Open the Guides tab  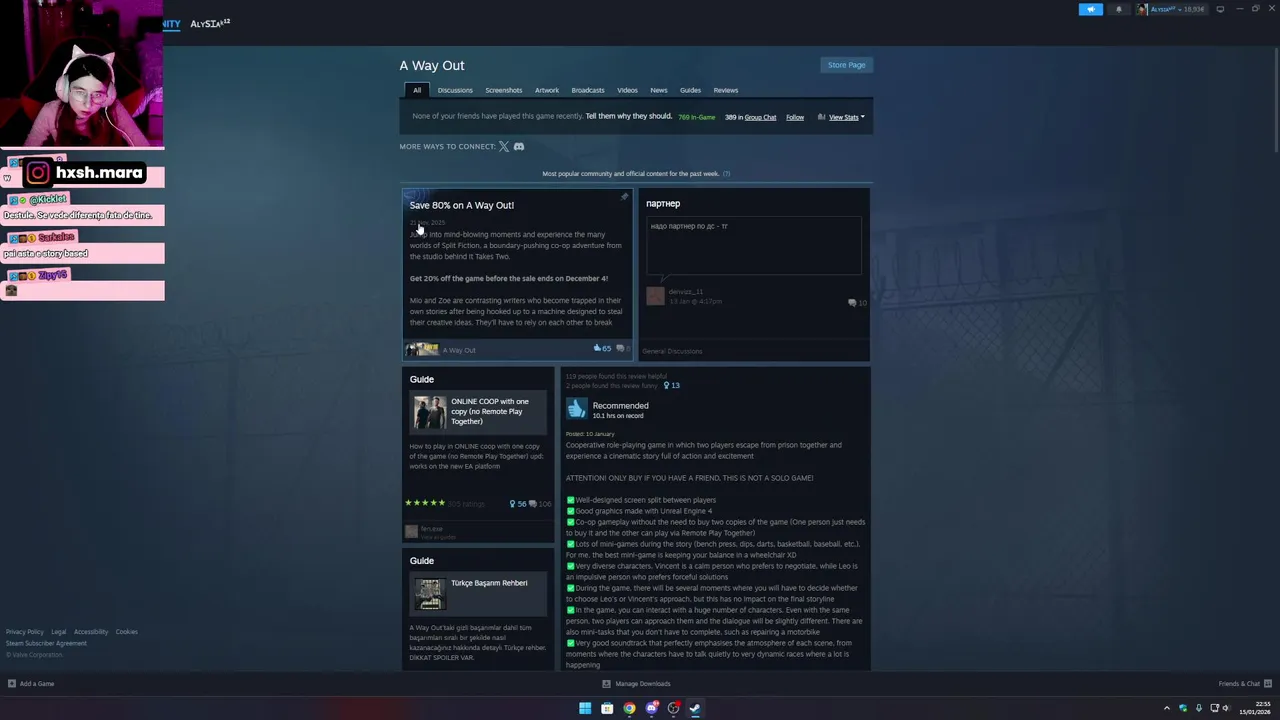[690, 90]
